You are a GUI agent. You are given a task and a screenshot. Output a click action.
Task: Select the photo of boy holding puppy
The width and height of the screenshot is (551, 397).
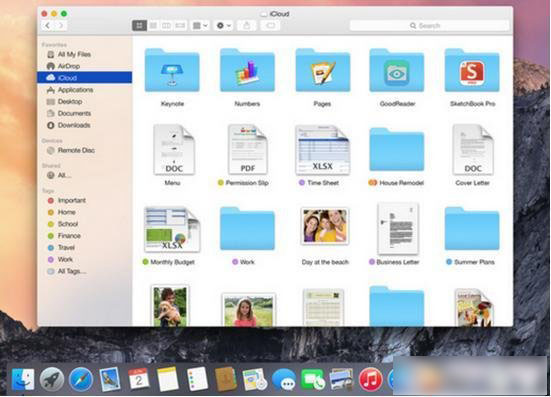pyautogui.click(x=170, y=306)
